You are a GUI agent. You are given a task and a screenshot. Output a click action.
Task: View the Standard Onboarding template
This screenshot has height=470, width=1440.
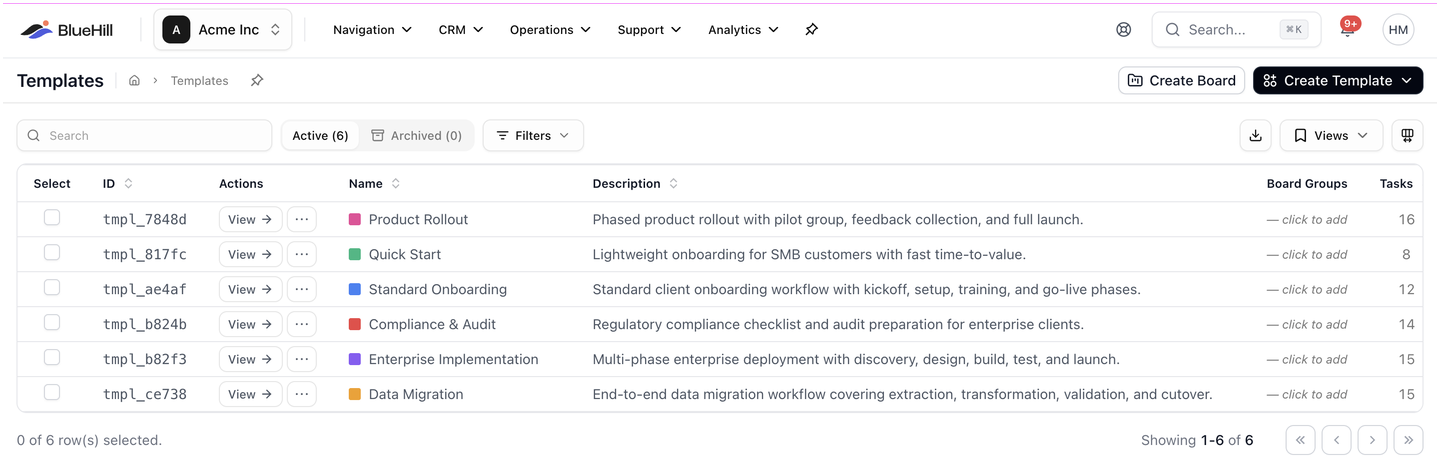click(250, 290)
